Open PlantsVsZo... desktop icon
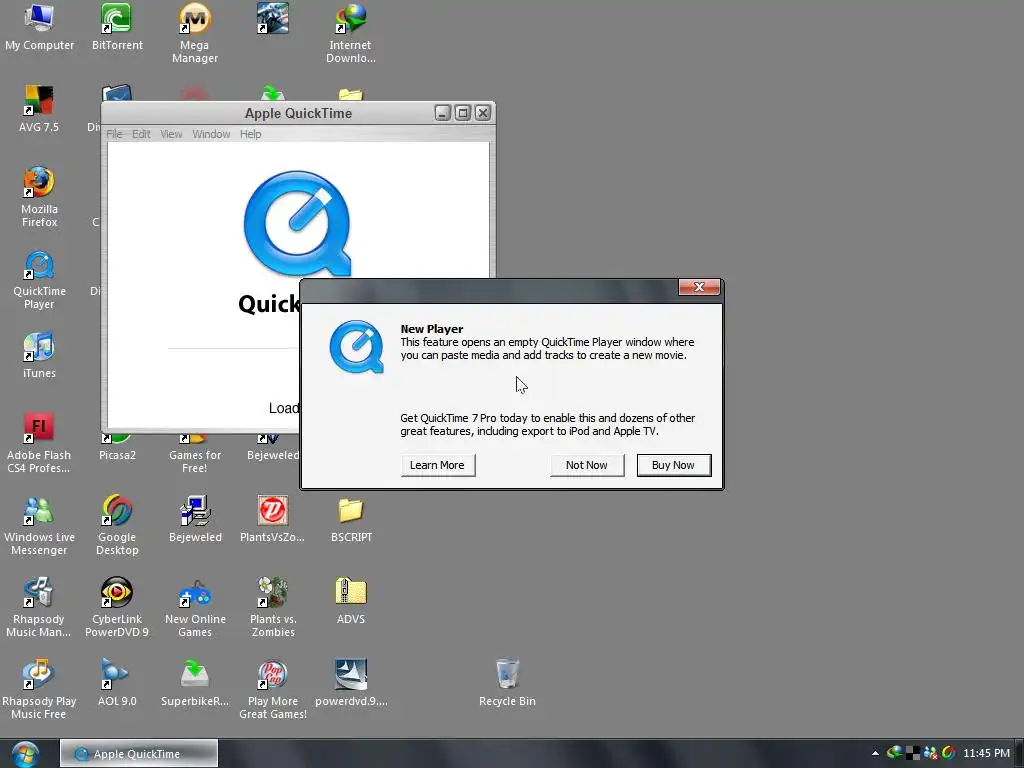 click(x=272, y=519)
